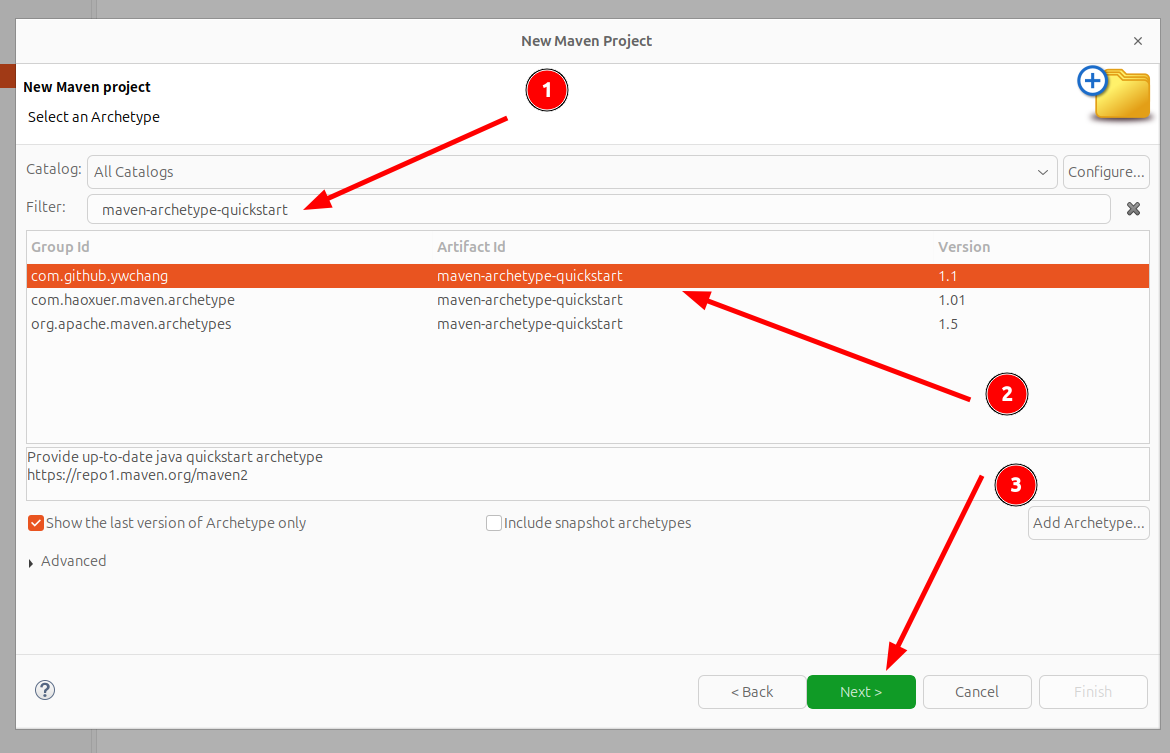
Task: Click version 1.01 cell
Action: (951, 300)
